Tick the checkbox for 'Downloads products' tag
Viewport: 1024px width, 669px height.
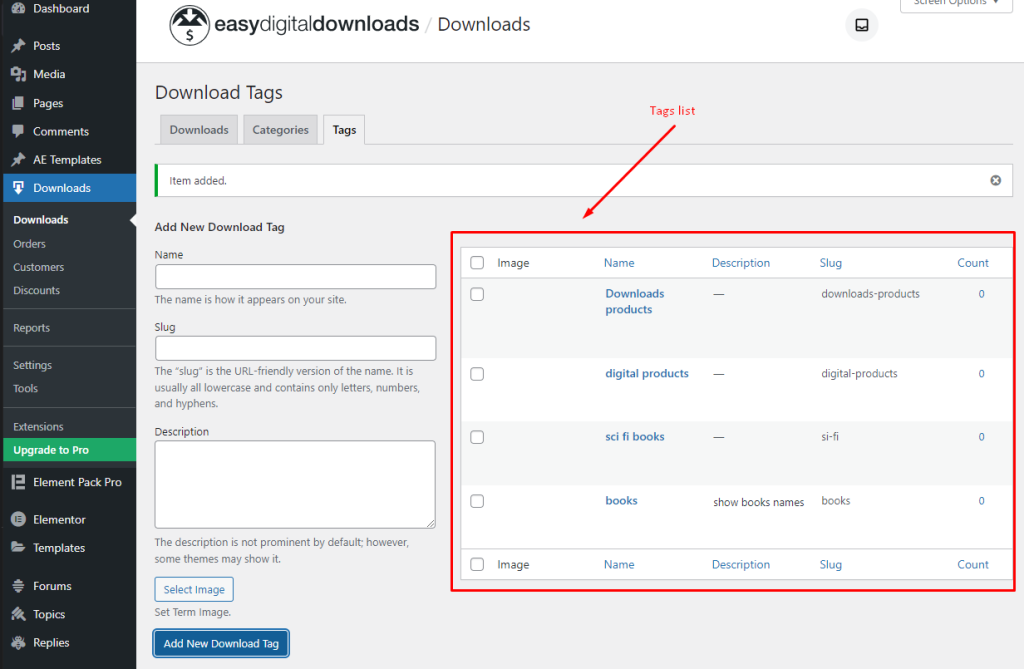[477, 294]
